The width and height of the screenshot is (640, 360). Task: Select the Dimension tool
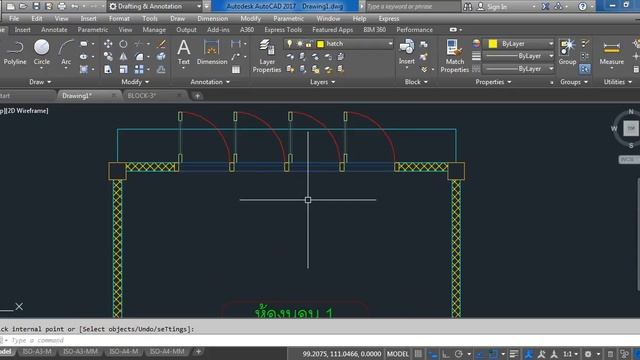212,52
